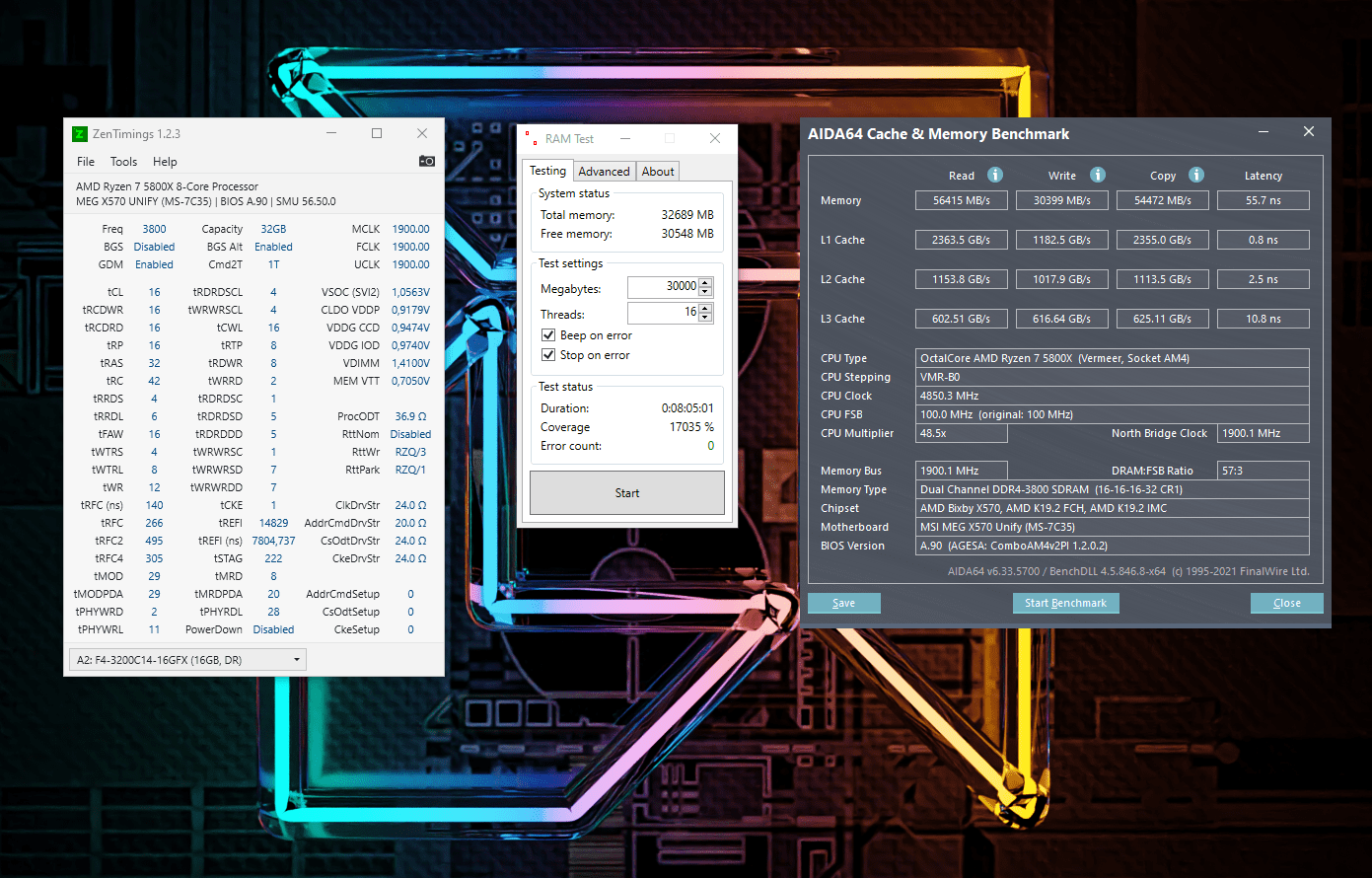
Task: Click the Free memory value 30548 MB
Action: [687, 234]
